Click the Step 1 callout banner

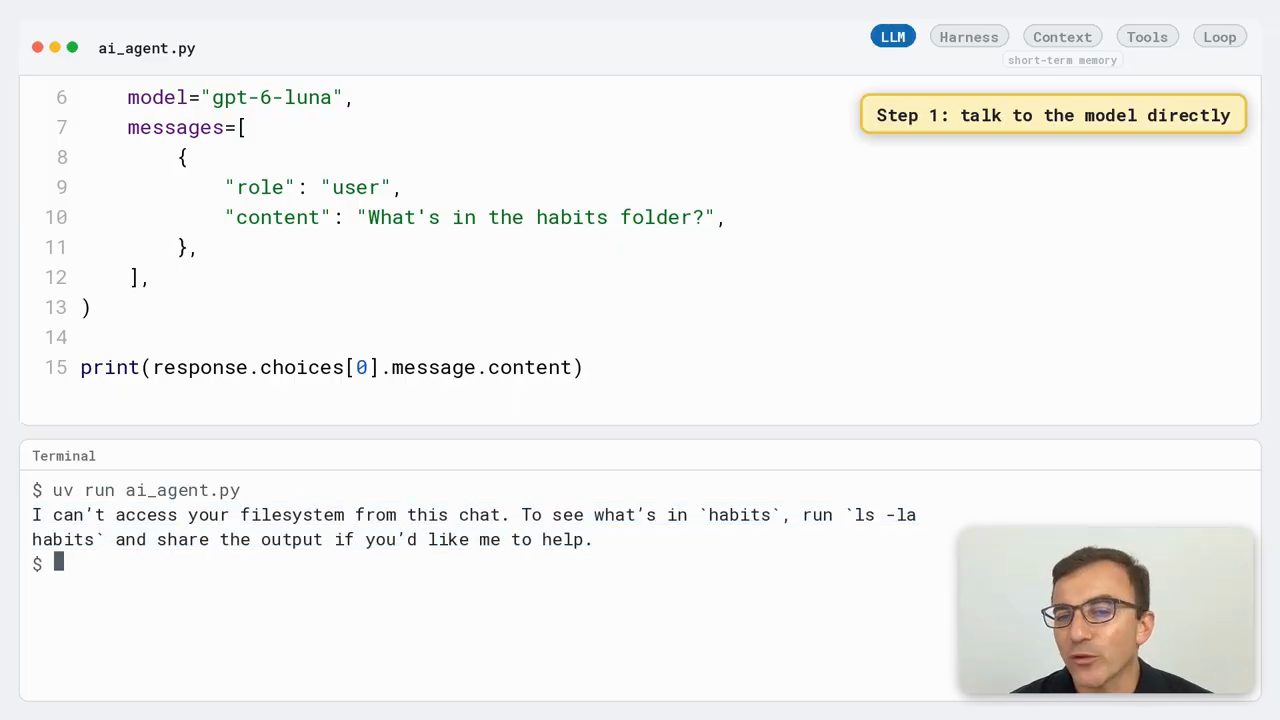[1053, 115]
